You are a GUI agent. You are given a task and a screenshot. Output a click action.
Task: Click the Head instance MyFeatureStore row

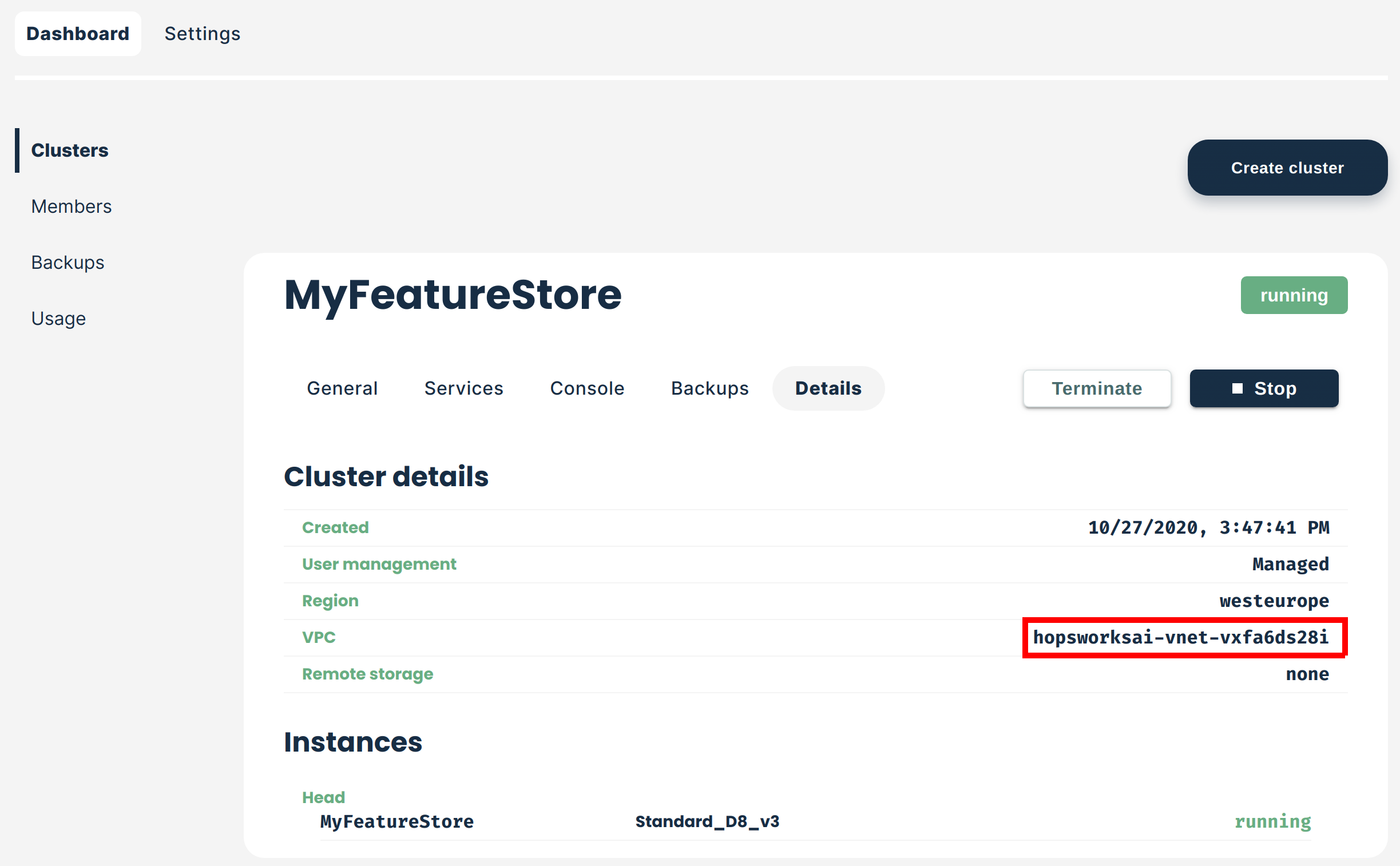[396, 821]
